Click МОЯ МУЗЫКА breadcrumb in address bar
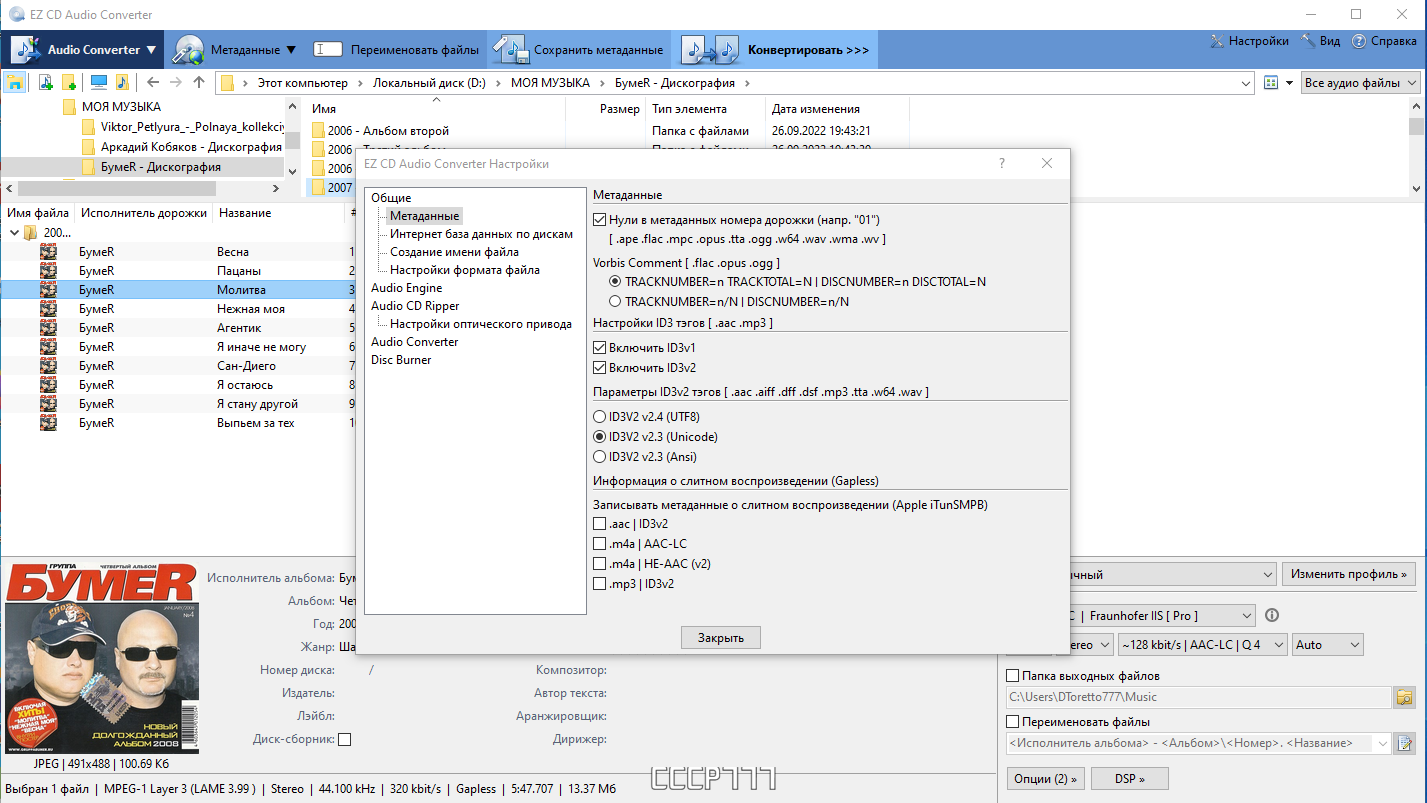This screenshot has height=803, width=1427. pos(550,83)
